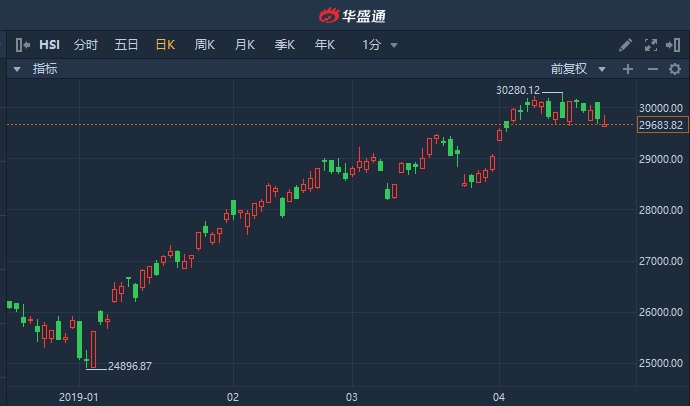This screenshot has width=690, height=406.
Task: Click the HSI symbol label
Action: (50, 45)
